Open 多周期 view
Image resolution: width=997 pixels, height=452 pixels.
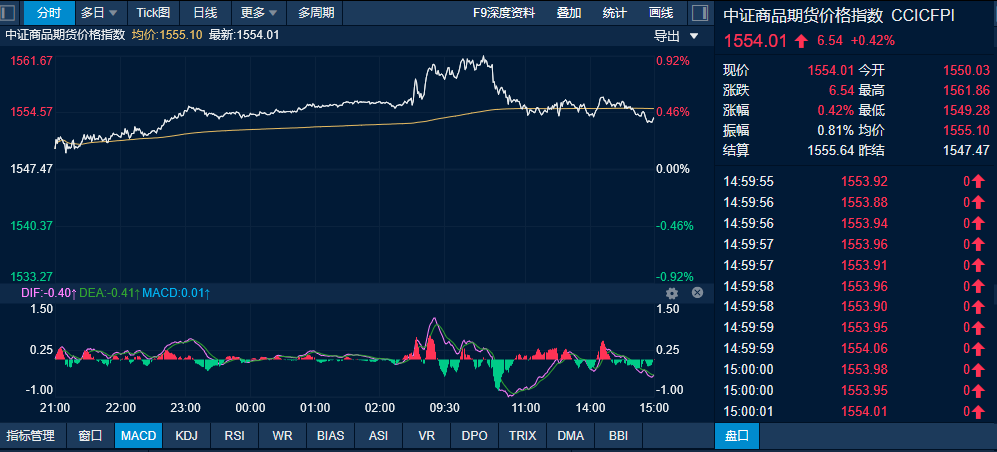click(315, 13)
